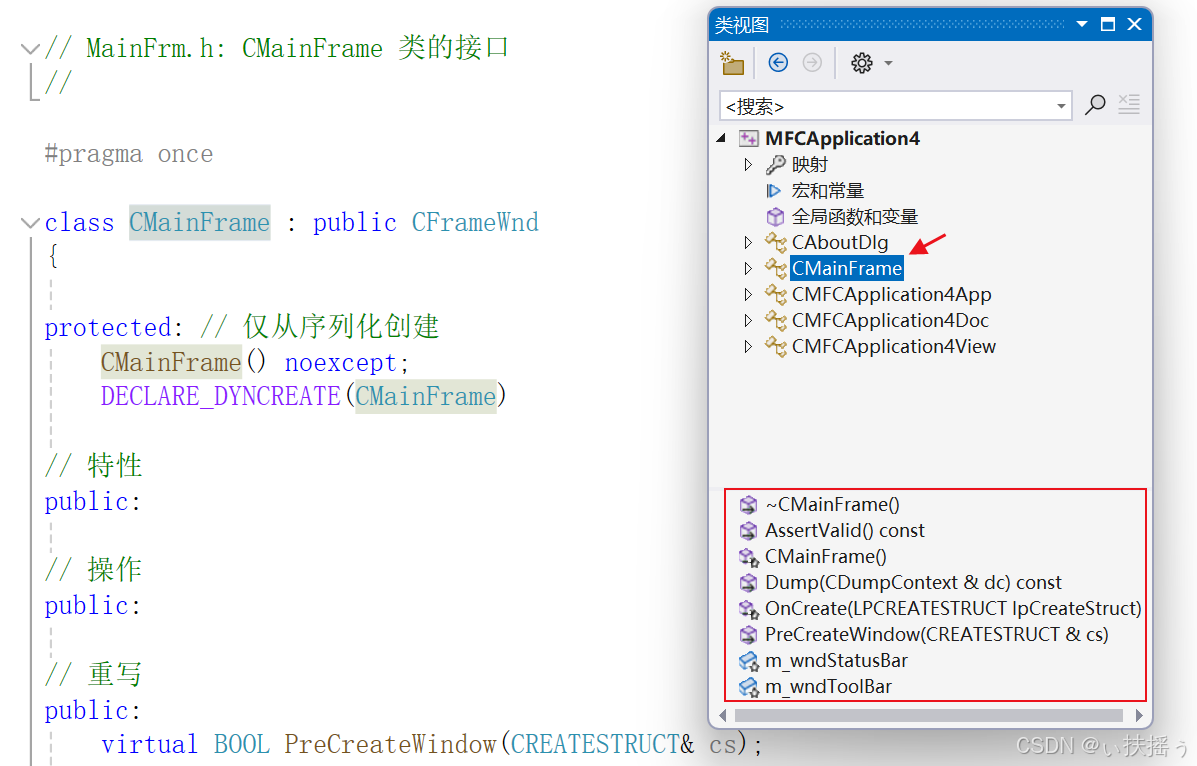Select CMFCApplication4Doc class

coord(890,321)
